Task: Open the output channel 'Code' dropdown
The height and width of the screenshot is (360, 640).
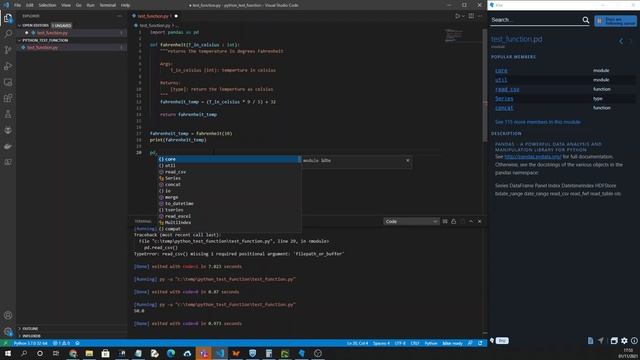Action: 411,221
